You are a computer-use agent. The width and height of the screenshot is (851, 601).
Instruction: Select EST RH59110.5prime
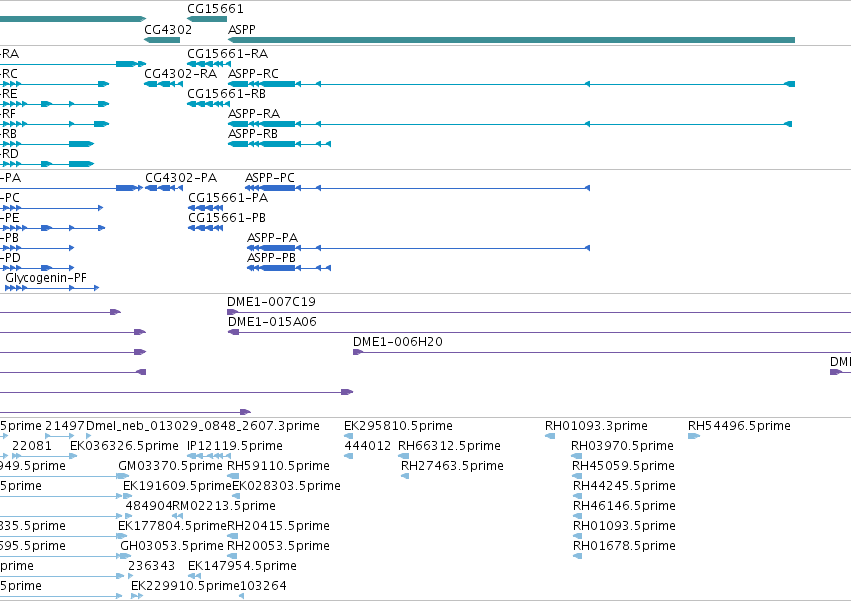click(278, 466)
